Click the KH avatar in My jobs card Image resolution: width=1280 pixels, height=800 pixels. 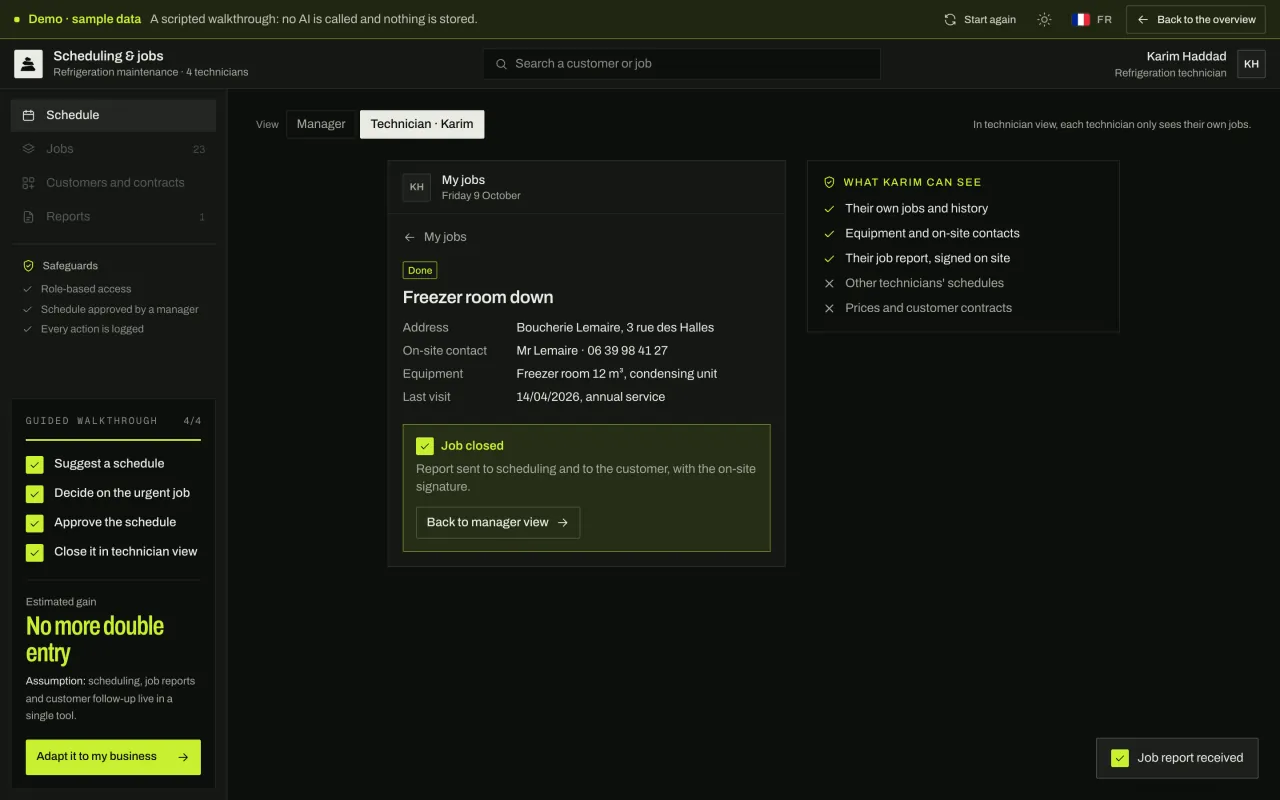coord(417,187)
